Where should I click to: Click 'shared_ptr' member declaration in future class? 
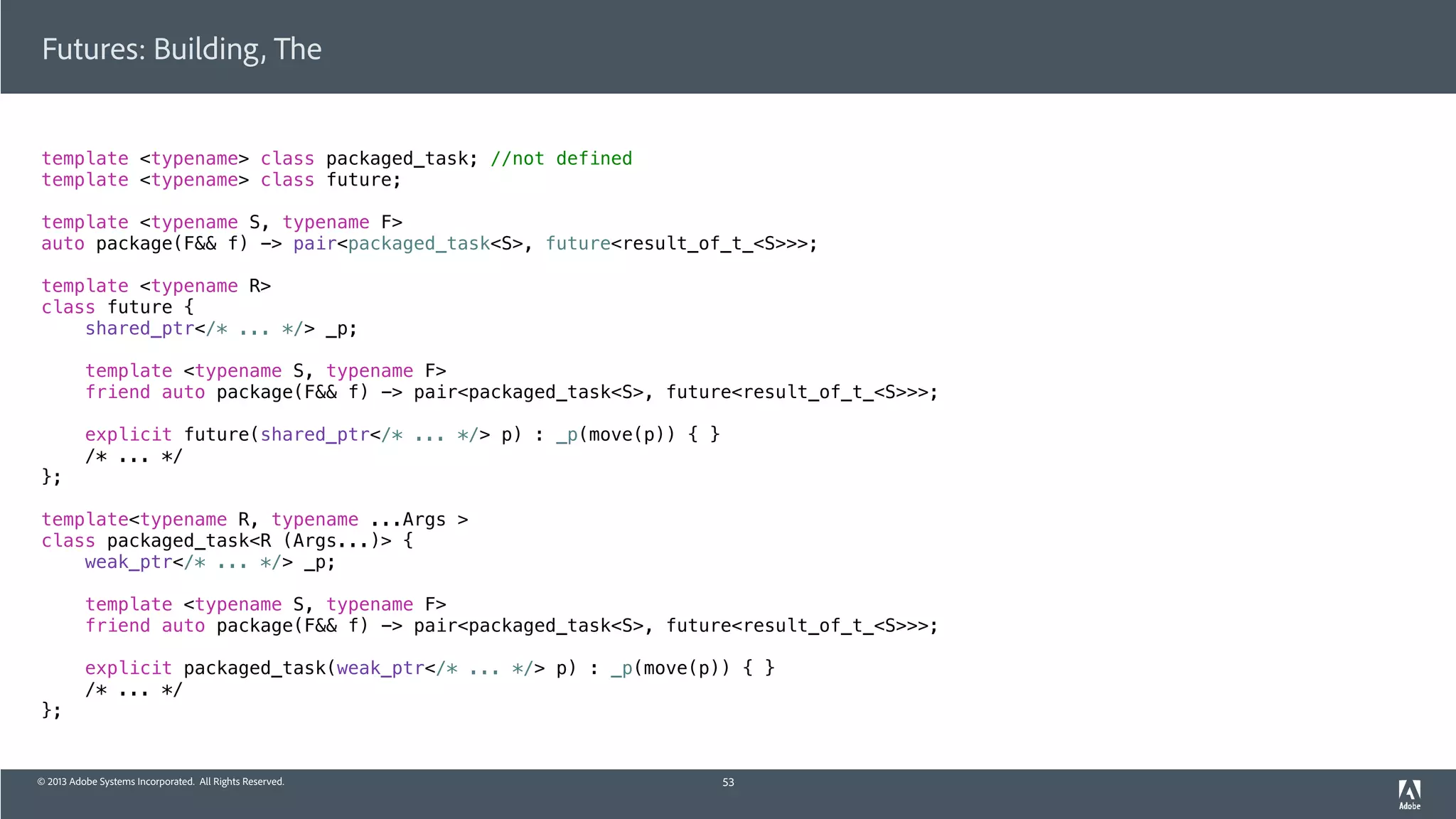[139, 328]
